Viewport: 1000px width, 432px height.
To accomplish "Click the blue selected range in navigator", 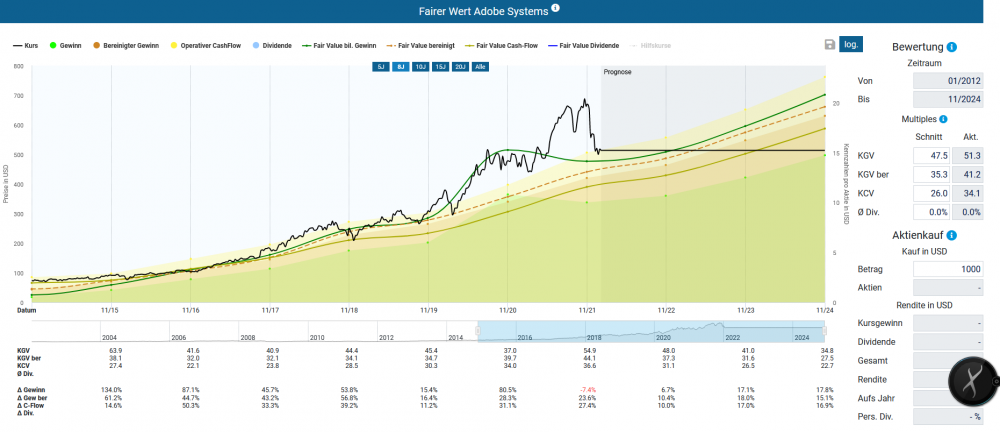I will tap(651, 332).
